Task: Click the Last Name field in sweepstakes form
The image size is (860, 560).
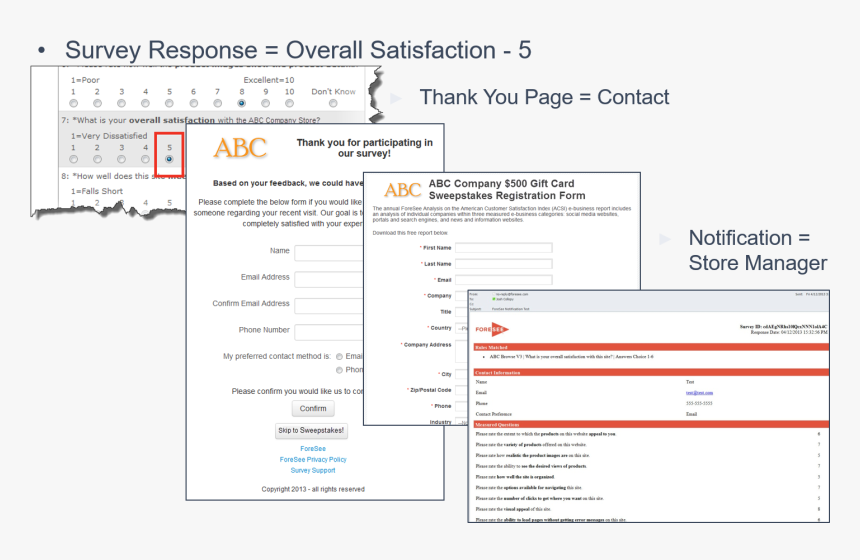Action: coord(503,264)
